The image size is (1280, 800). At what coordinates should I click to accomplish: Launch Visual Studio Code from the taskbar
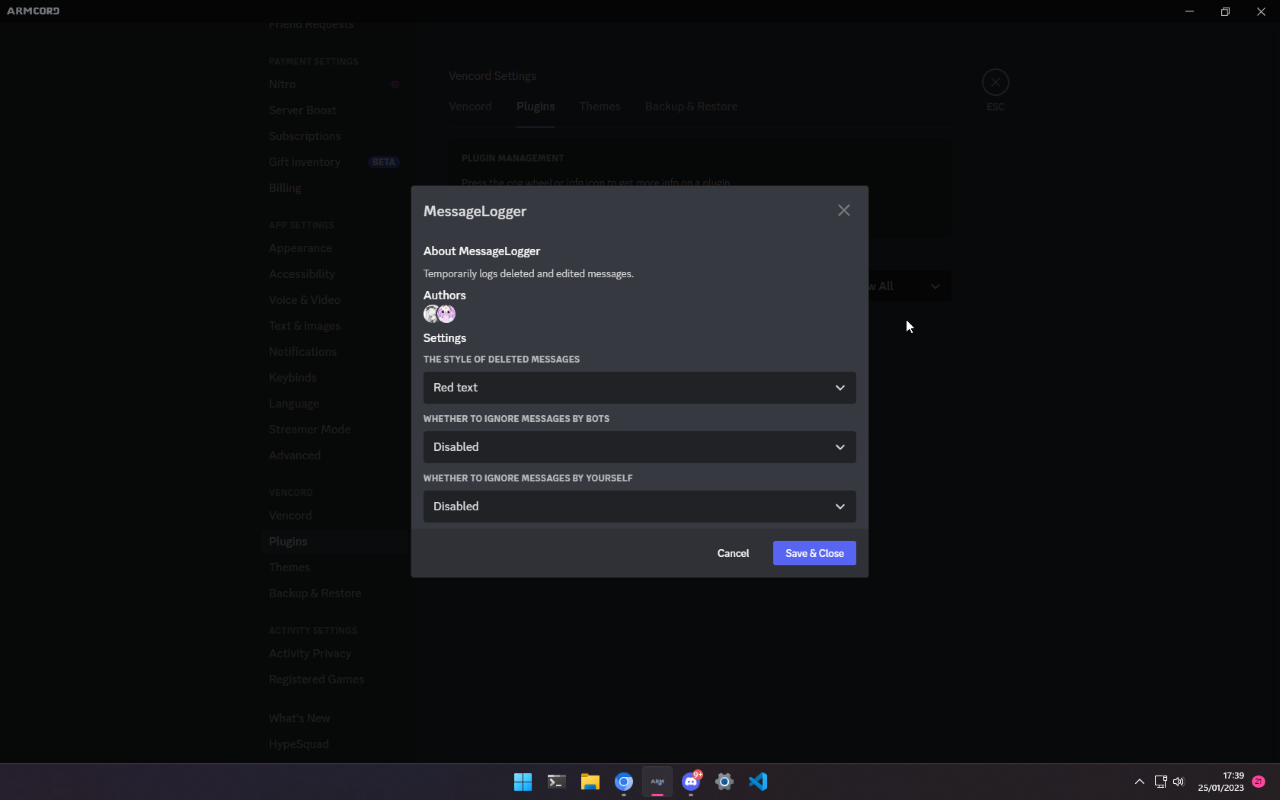(x=757, y=782)
